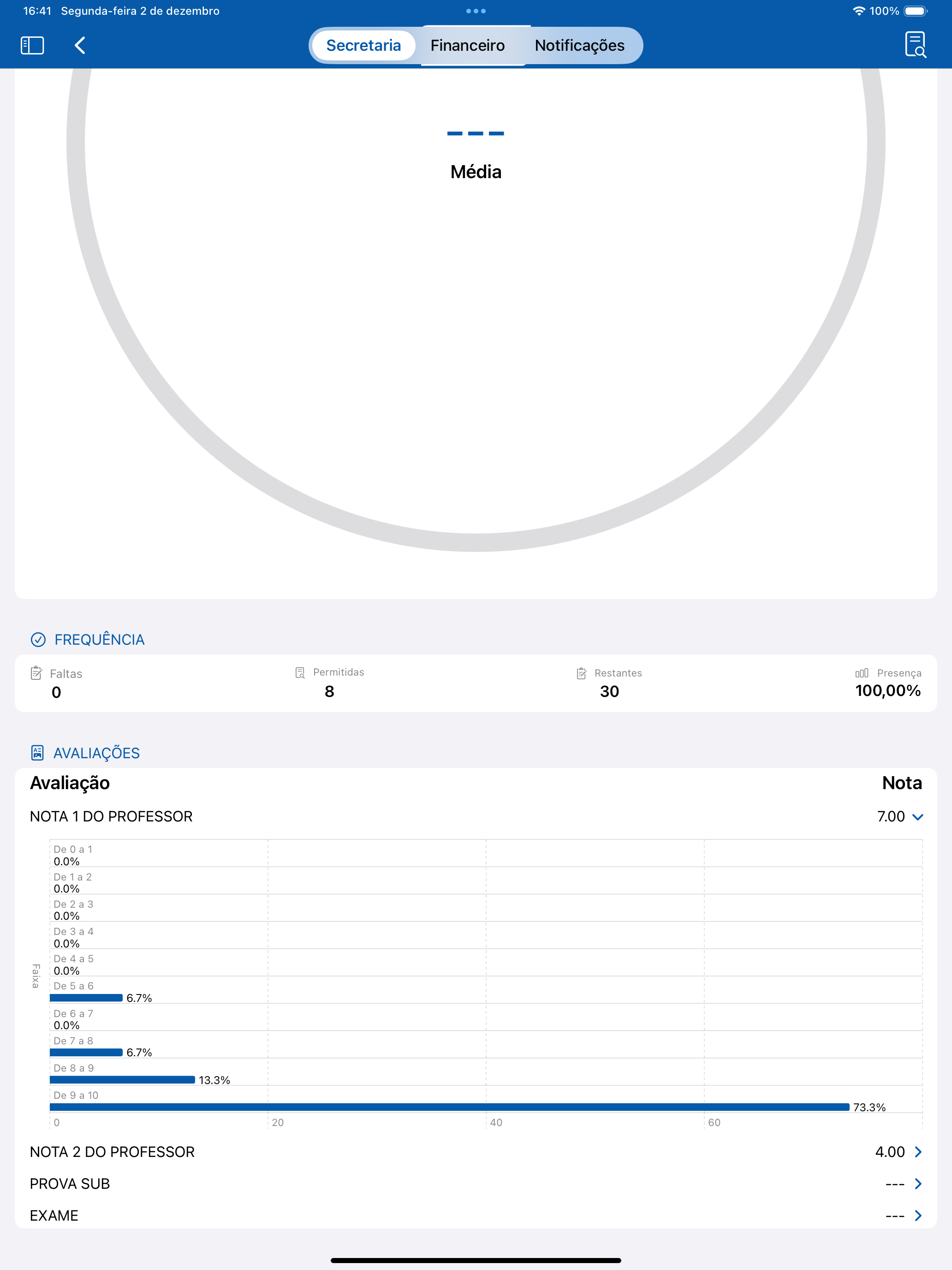Image resolution: width=952 pixels, height=1270 pixels.
Task: Expand the Exame row chevron
Action: click(x=918, y=1216)
